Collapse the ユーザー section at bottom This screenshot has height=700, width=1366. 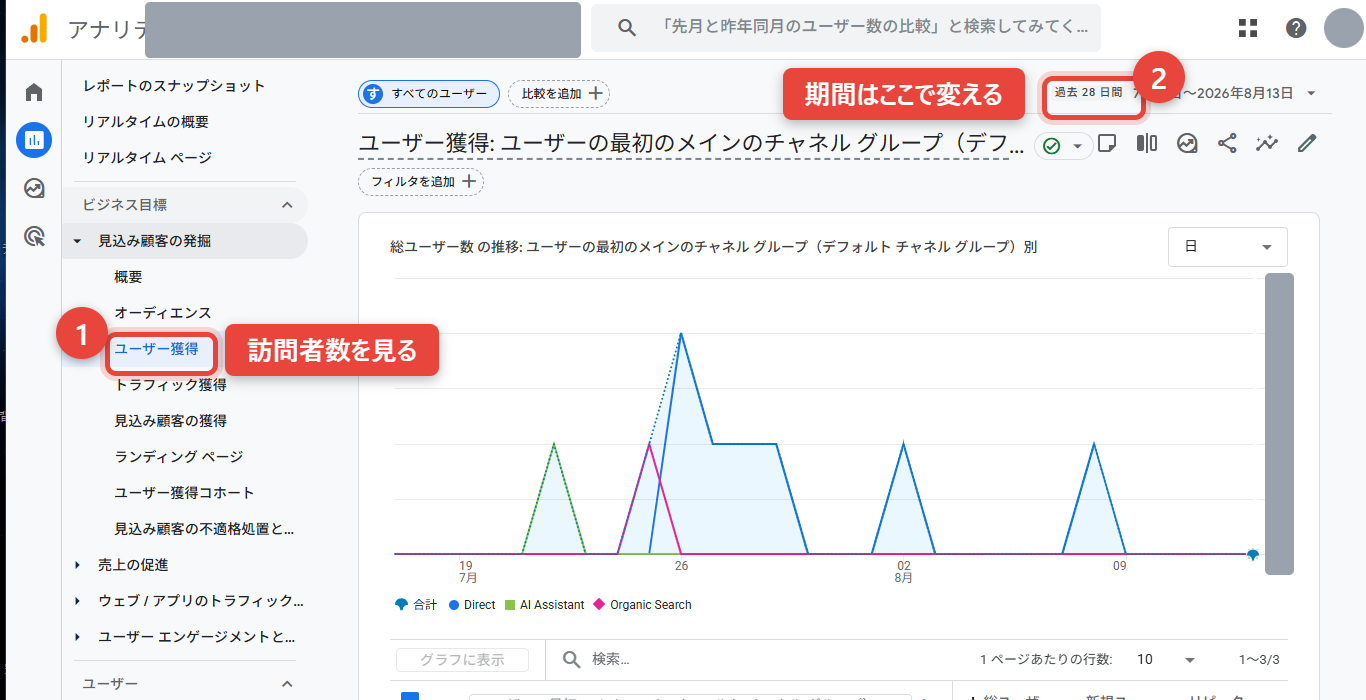287,684
